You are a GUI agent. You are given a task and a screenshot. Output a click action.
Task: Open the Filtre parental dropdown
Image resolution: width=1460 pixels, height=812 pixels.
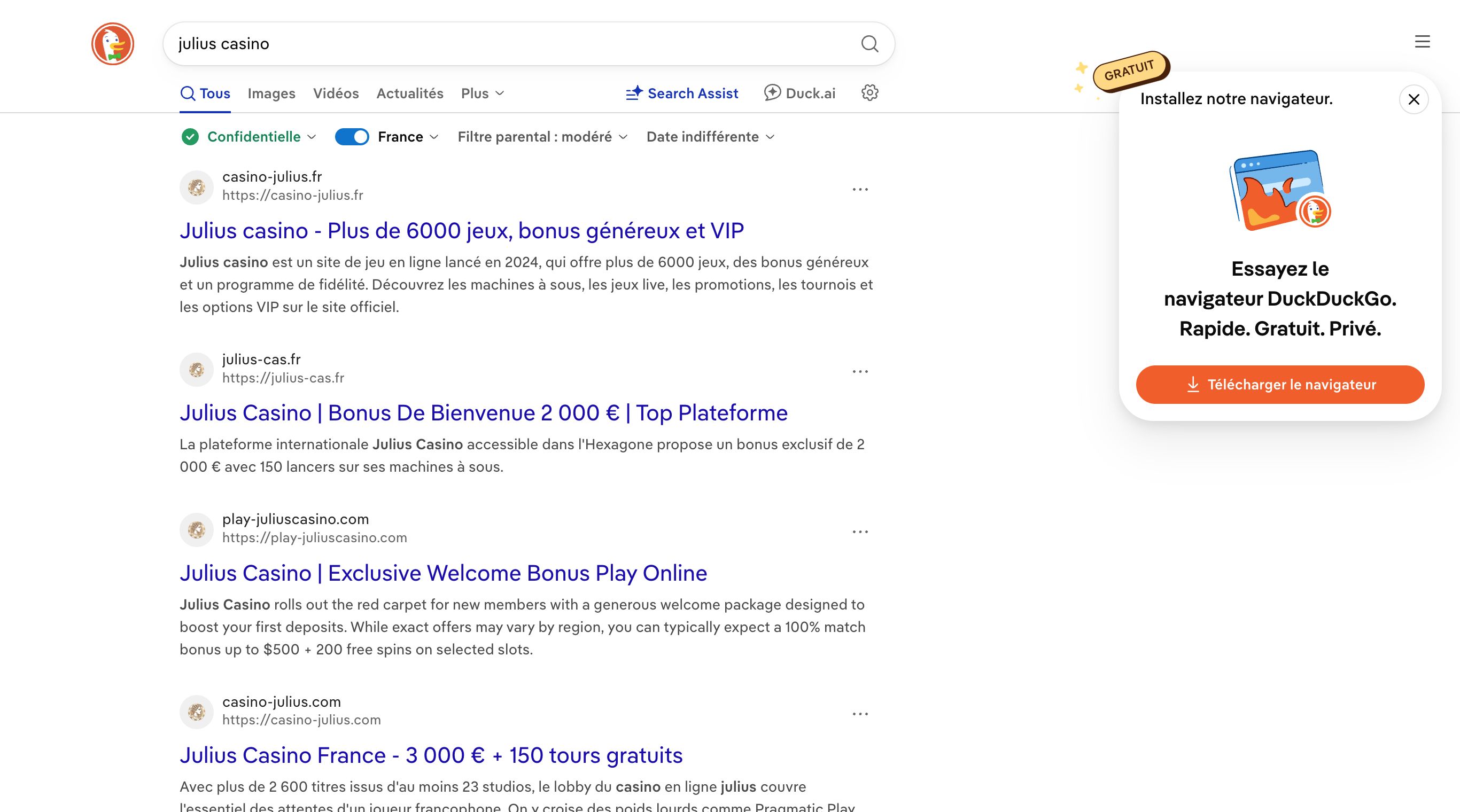pyautogui.click(x=542, y=137)
